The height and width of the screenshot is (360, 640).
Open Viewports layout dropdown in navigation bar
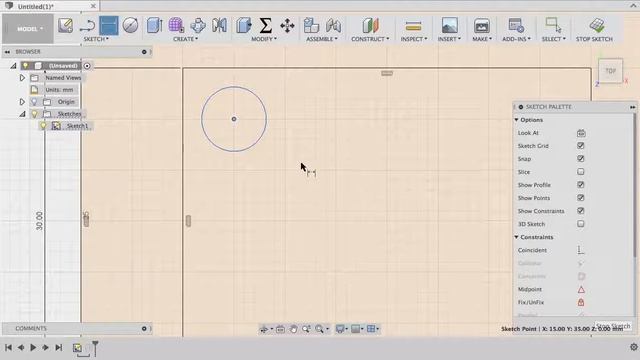click(x=373, y=329)
